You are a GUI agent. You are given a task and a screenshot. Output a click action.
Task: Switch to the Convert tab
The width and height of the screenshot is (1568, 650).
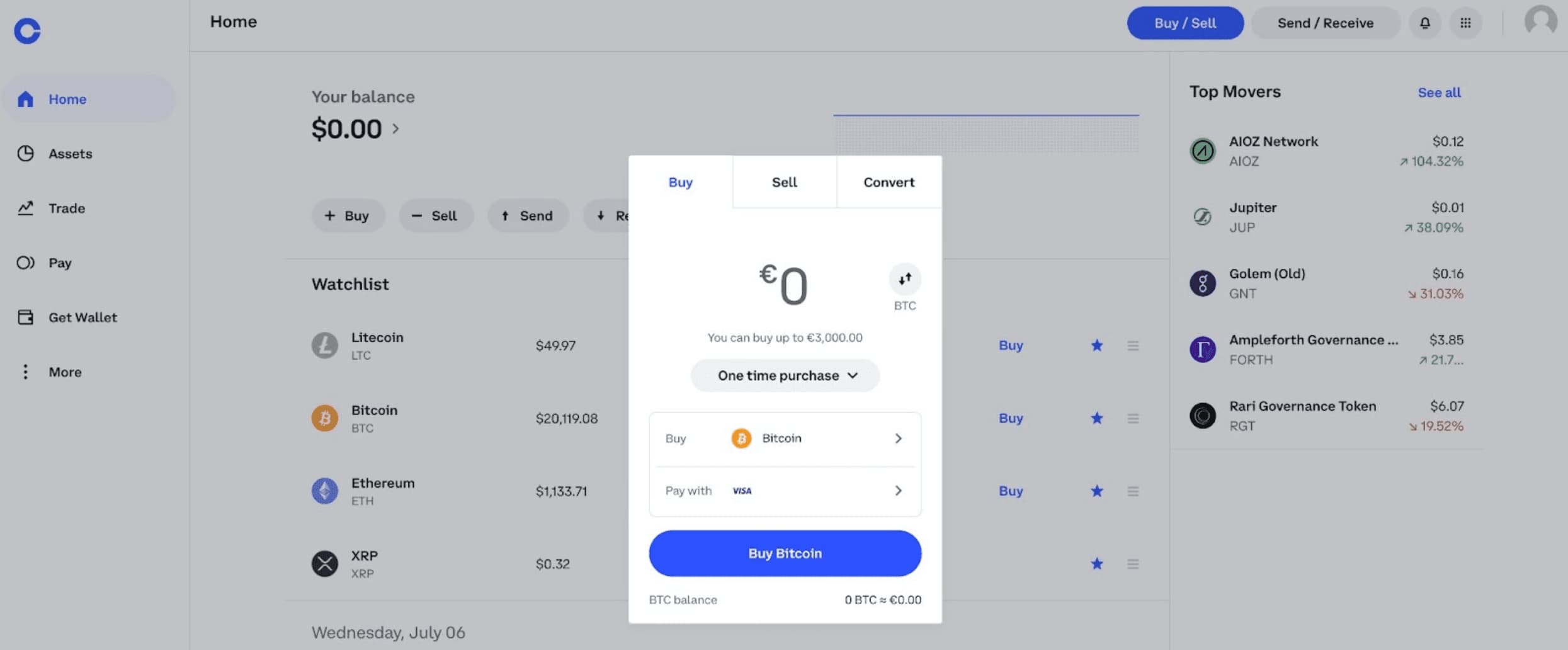pos(889,182)
